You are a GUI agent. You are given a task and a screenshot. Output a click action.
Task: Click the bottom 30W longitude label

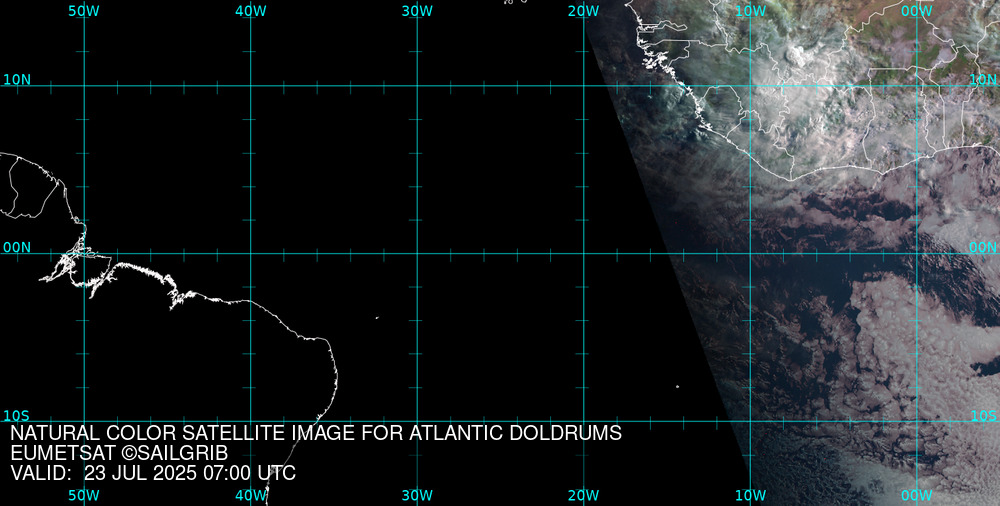pos(418,495)
